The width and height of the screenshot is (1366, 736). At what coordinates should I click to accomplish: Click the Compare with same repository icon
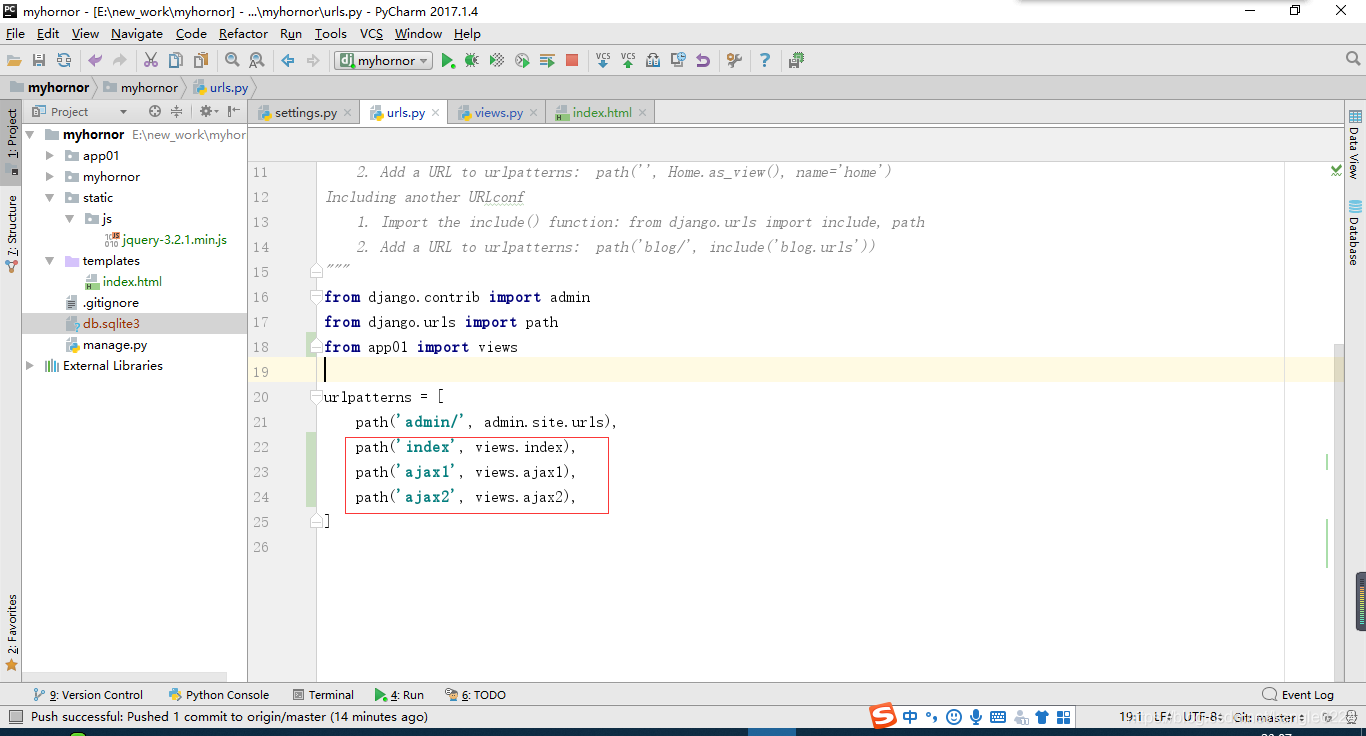[653, 61]
